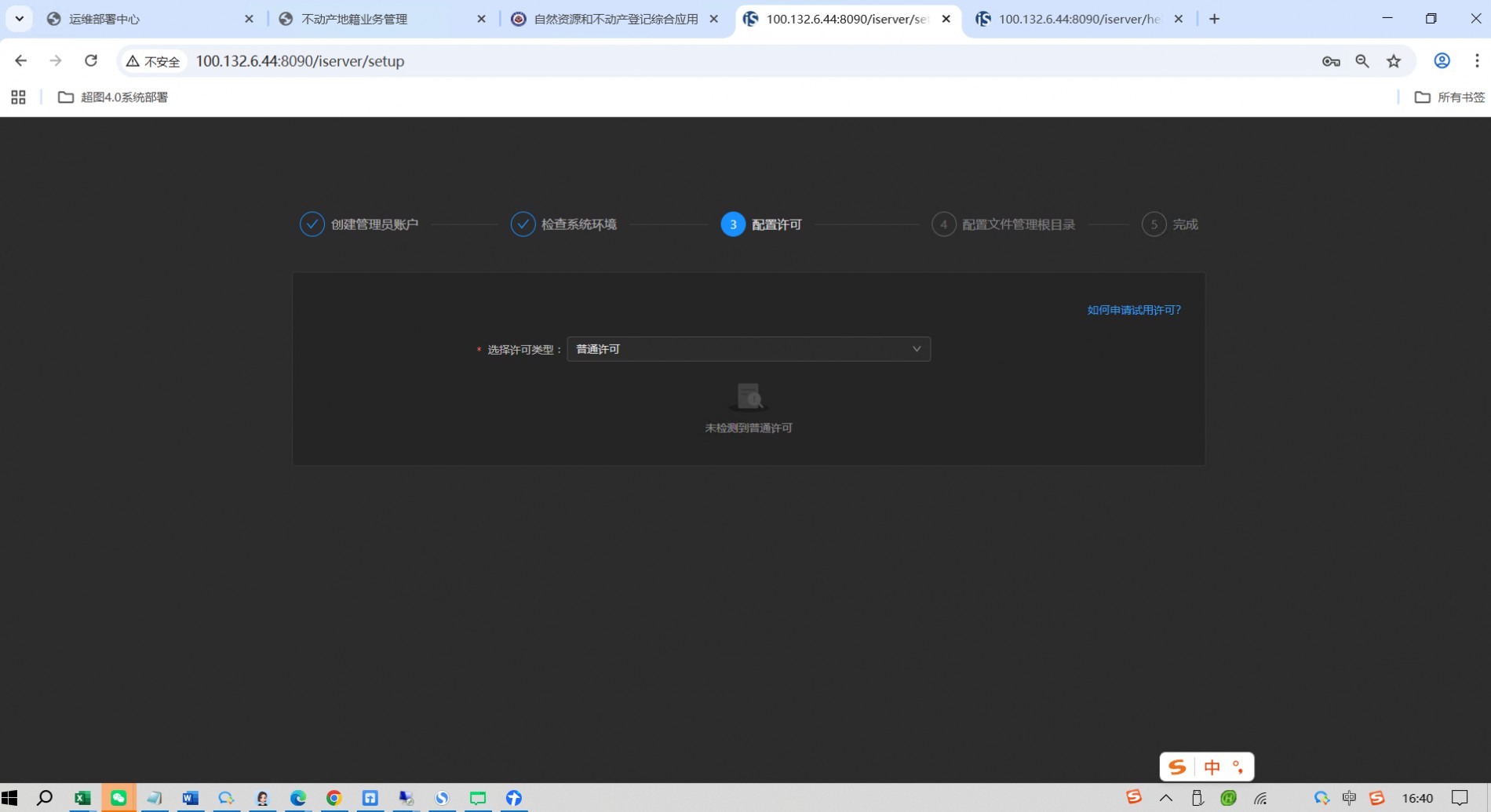Image resolution: width=1491 pixels, height=812 pixels.
Task: Switch to the 运维部署中心 tab
Action: 141,19
